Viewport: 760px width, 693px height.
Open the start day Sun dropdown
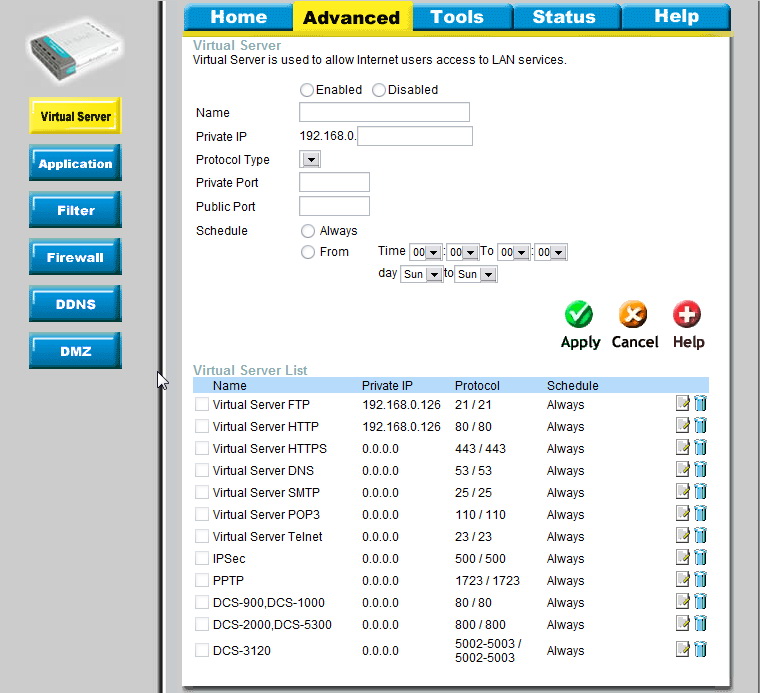(x=421, y=274)
